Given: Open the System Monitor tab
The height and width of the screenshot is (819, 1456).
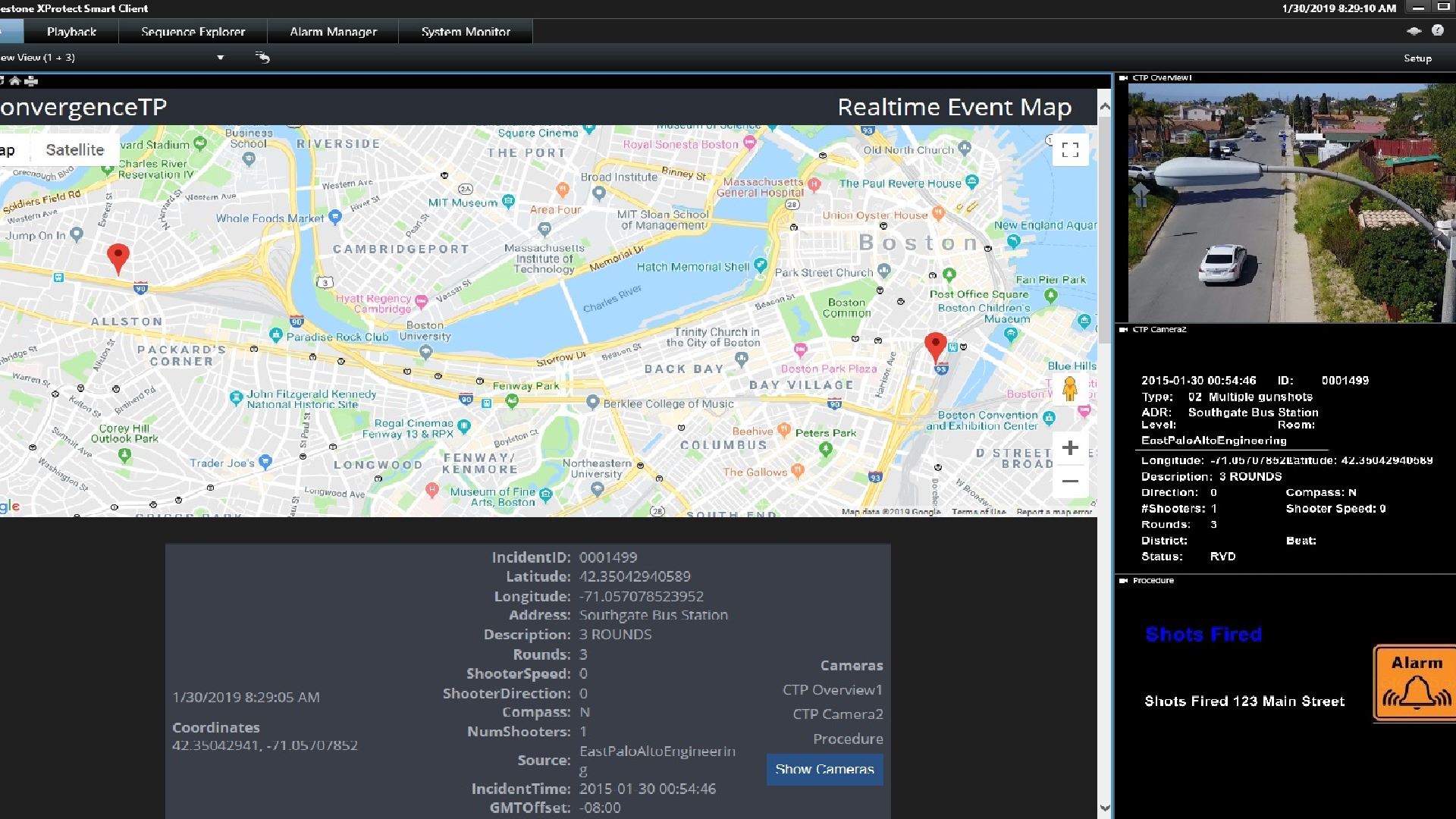Looking at the screenshot, I should pos(466,32).
